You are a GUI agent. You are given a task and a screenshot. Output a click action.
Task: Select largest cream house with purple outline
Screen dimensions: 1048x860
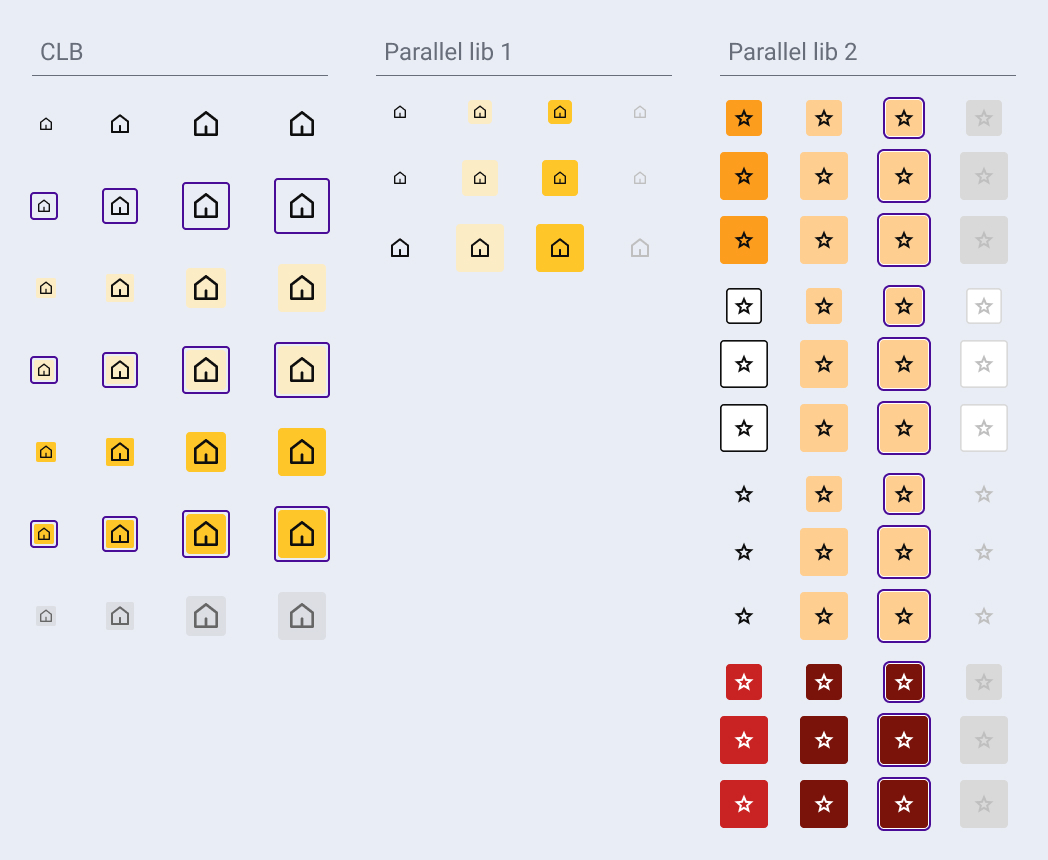(x=302, y=370)
